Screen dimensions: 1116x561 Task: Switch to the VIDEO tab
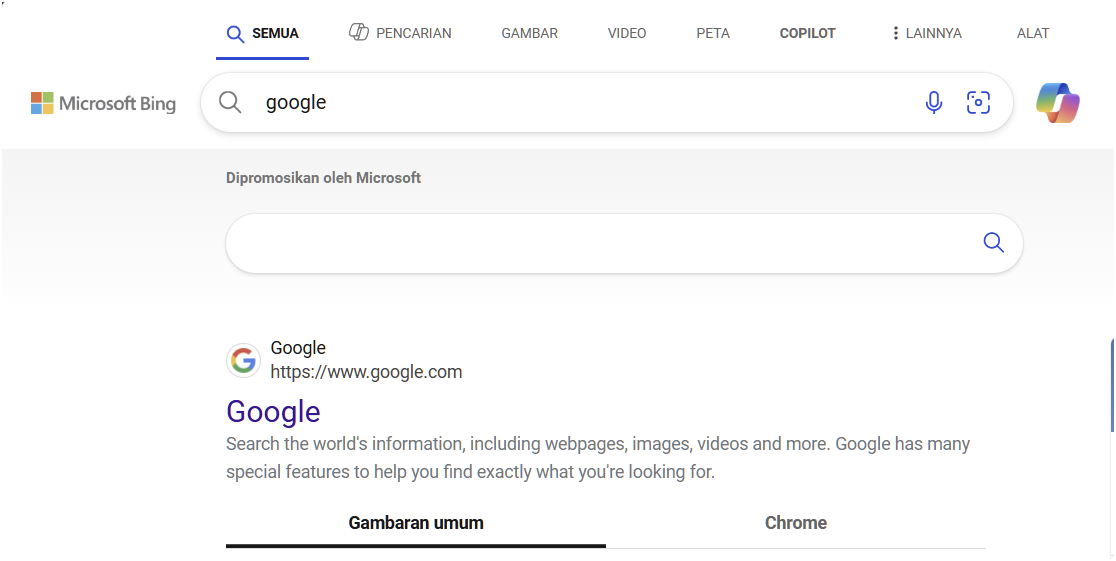627,33
